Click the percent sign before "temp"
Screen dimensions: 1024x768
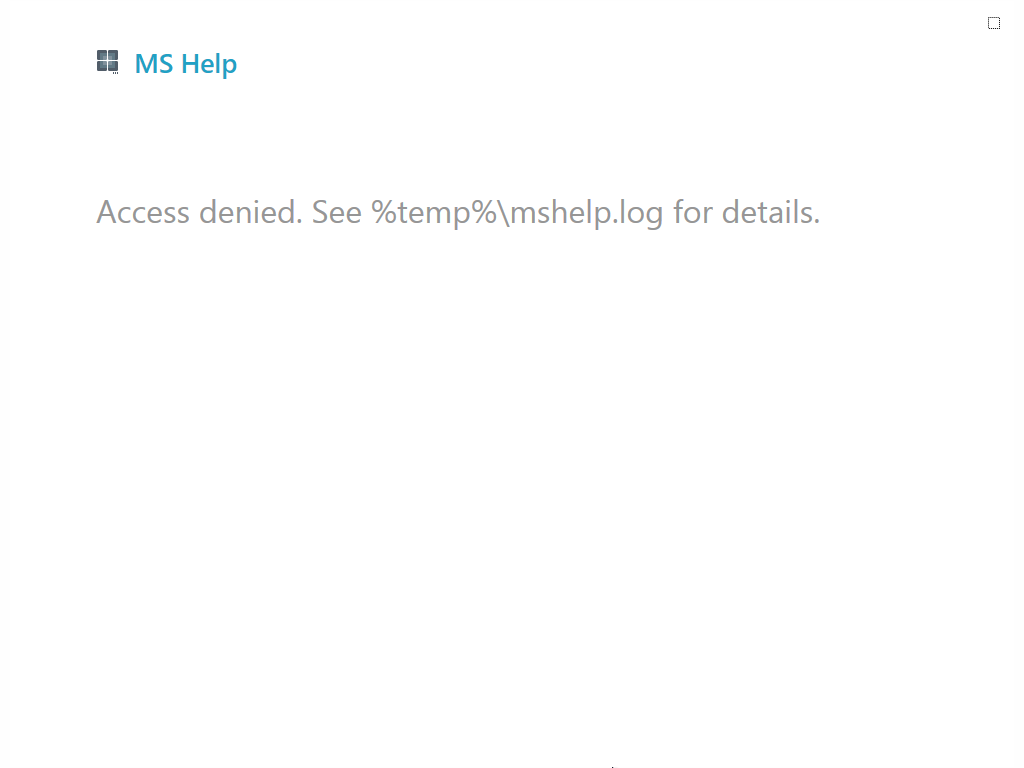click(384, 212)
